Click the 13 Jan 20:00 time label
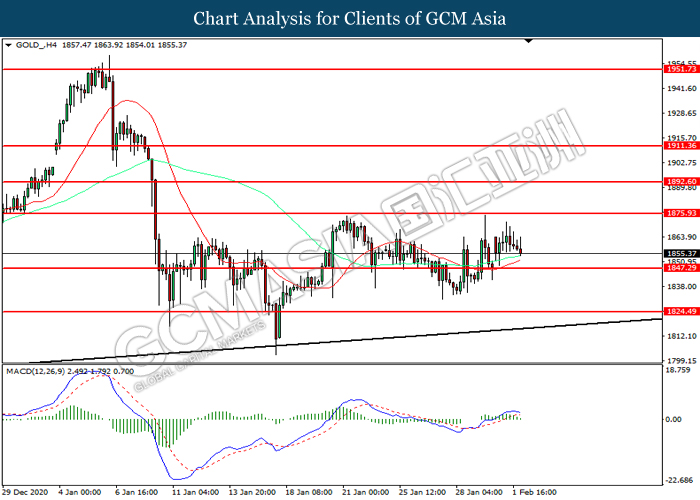This screenshot has height=500, width=700. 252,492
